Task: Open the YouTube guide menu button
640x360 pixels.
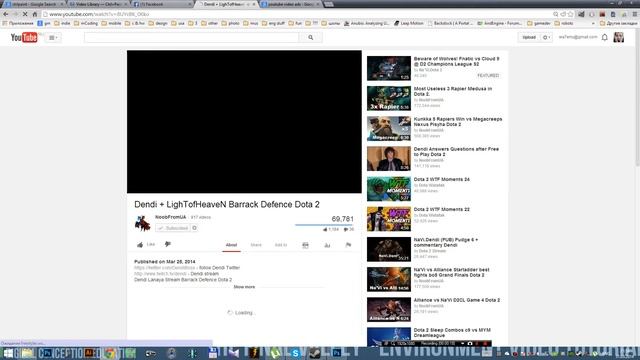Action: 53,38
